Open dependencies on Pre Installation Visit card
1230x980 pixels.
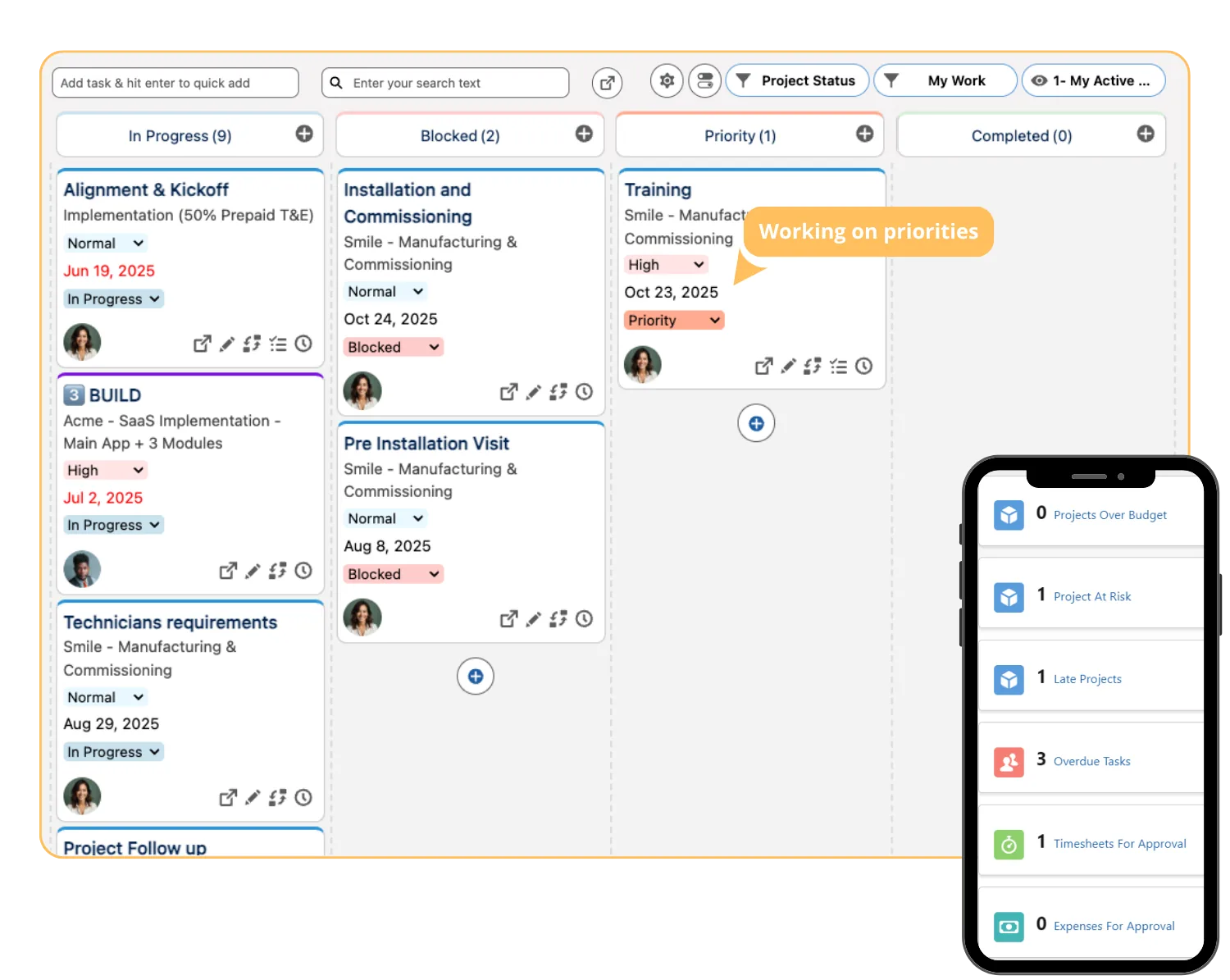558,619
